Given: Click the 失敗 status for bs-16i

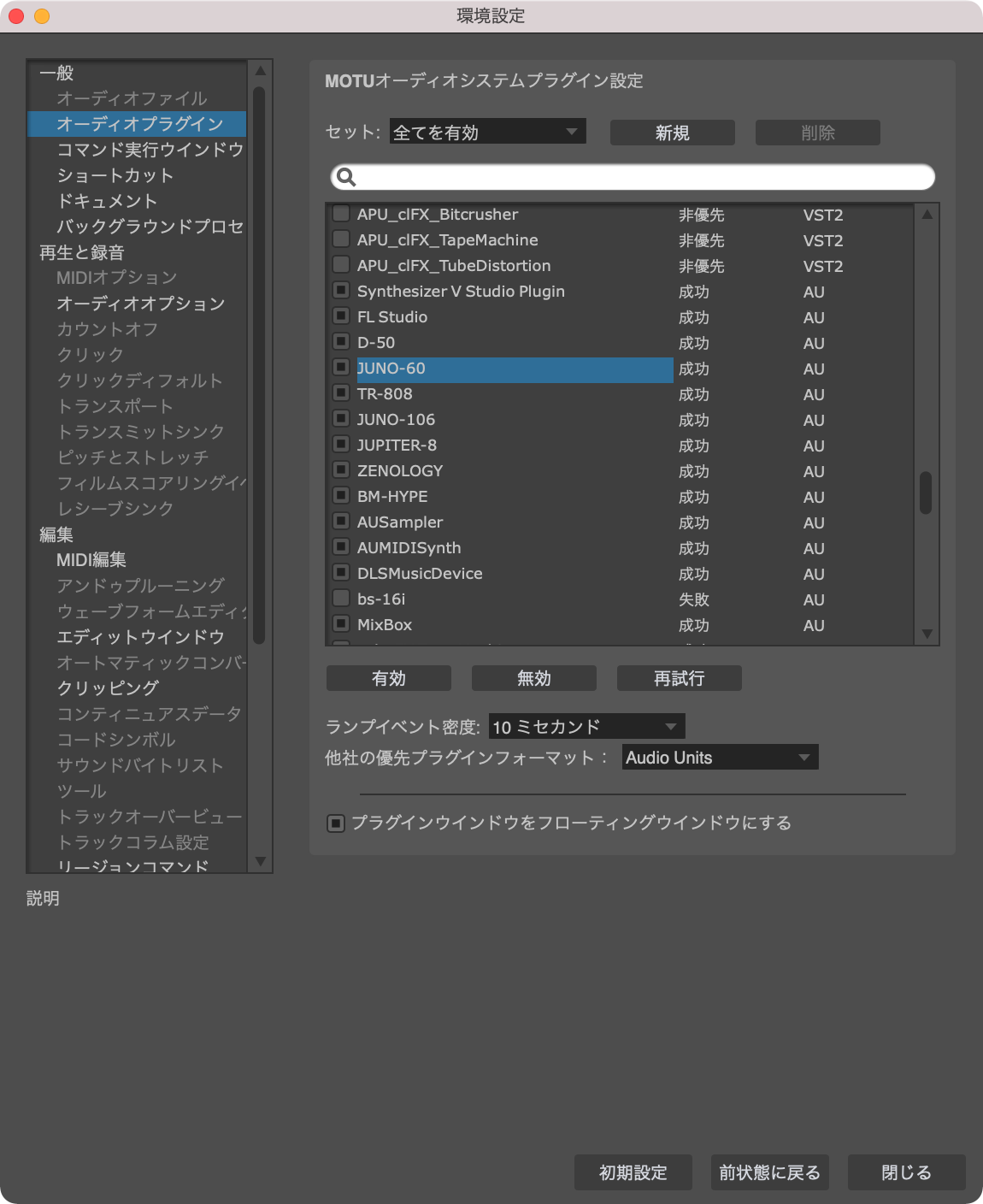Looking at the screenshot, I should pyautogui.click(x=694, y=599).
